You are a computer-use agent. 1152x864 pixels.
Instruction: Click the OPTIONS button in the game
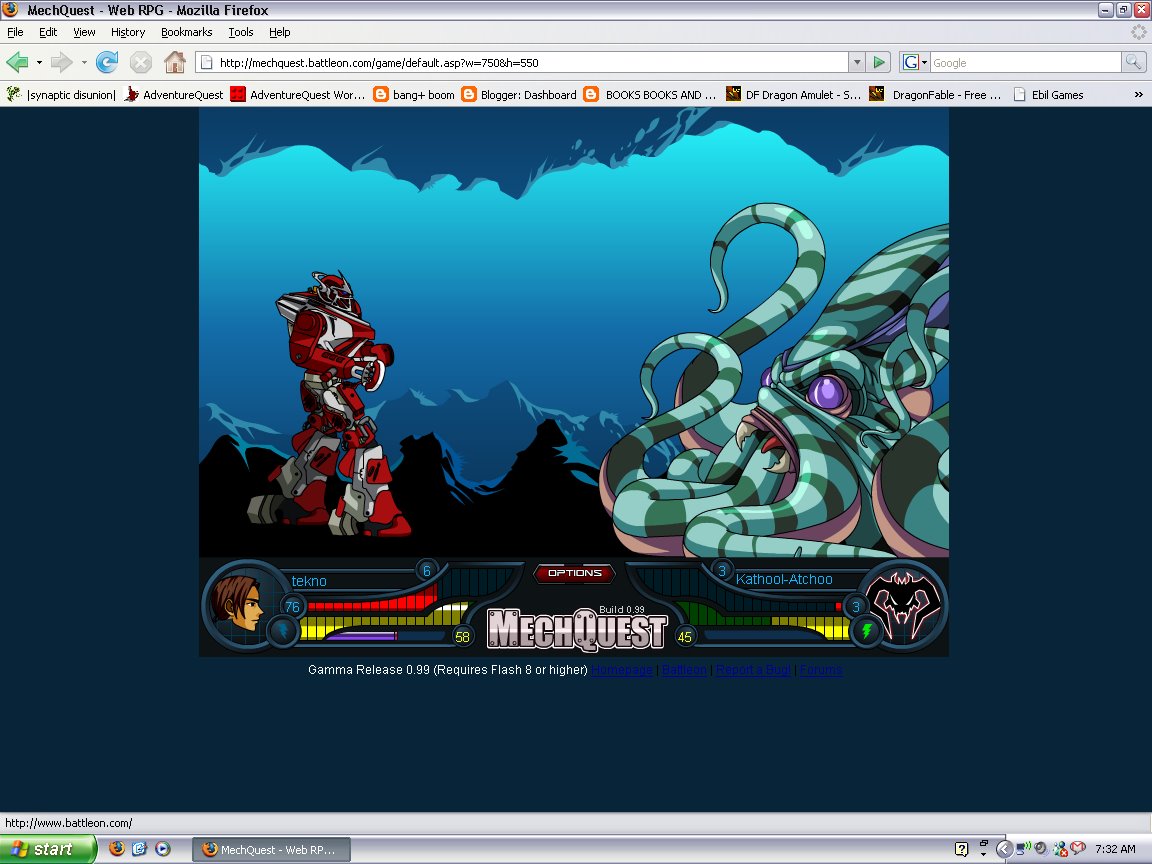[x=575, y=573]
